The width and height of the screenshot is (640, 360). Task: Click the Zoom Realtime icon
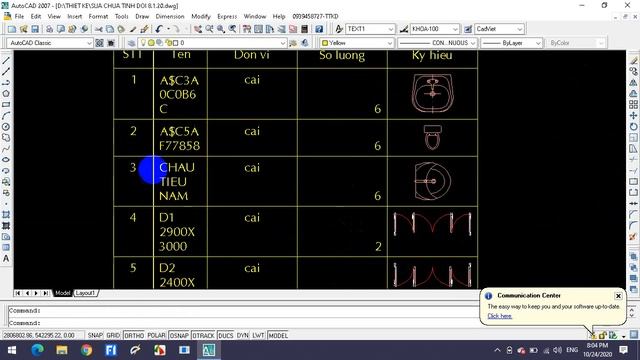(x=209, y=29)
